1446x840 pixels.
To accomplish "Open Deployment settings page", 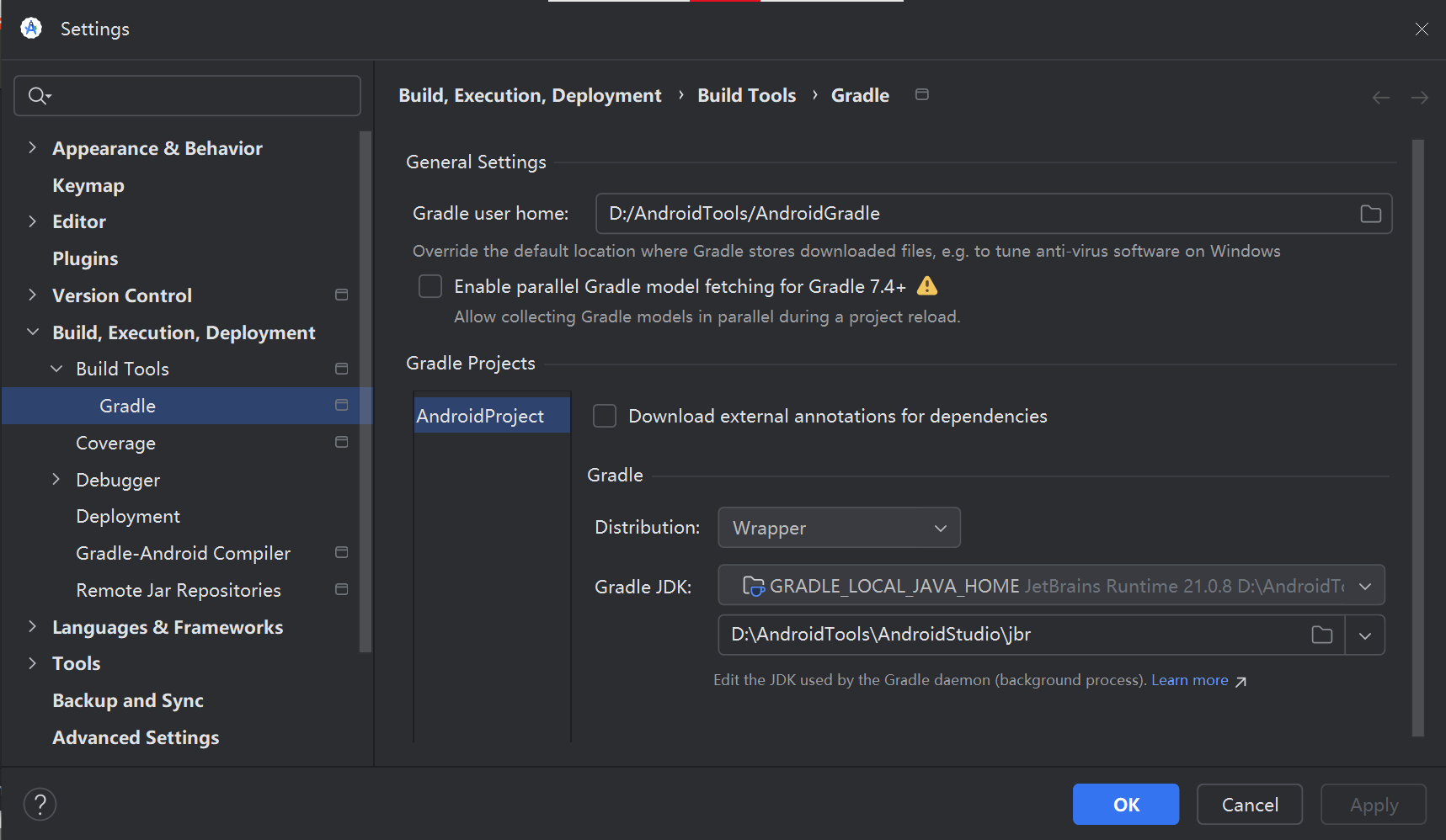I will (128, 516).
